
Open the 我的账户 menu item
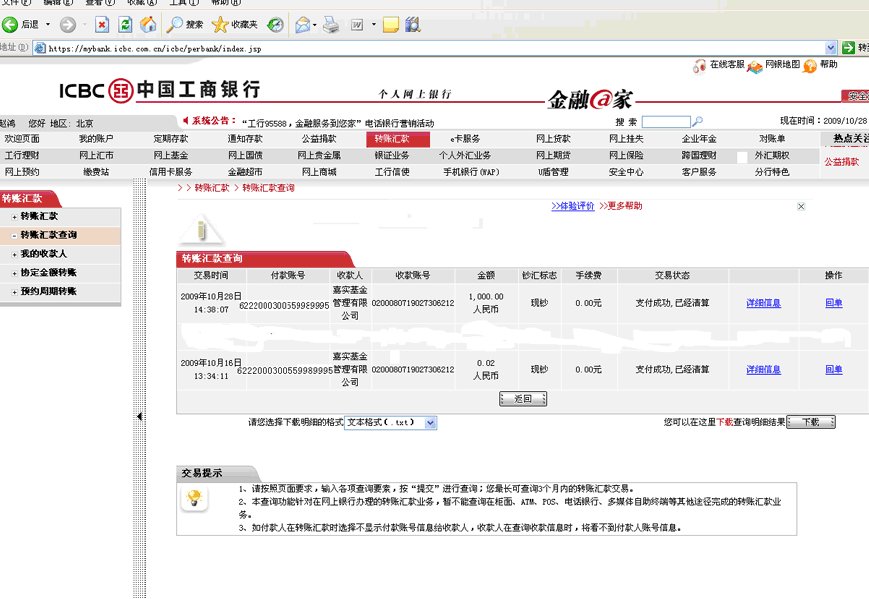tap(95, 140)
